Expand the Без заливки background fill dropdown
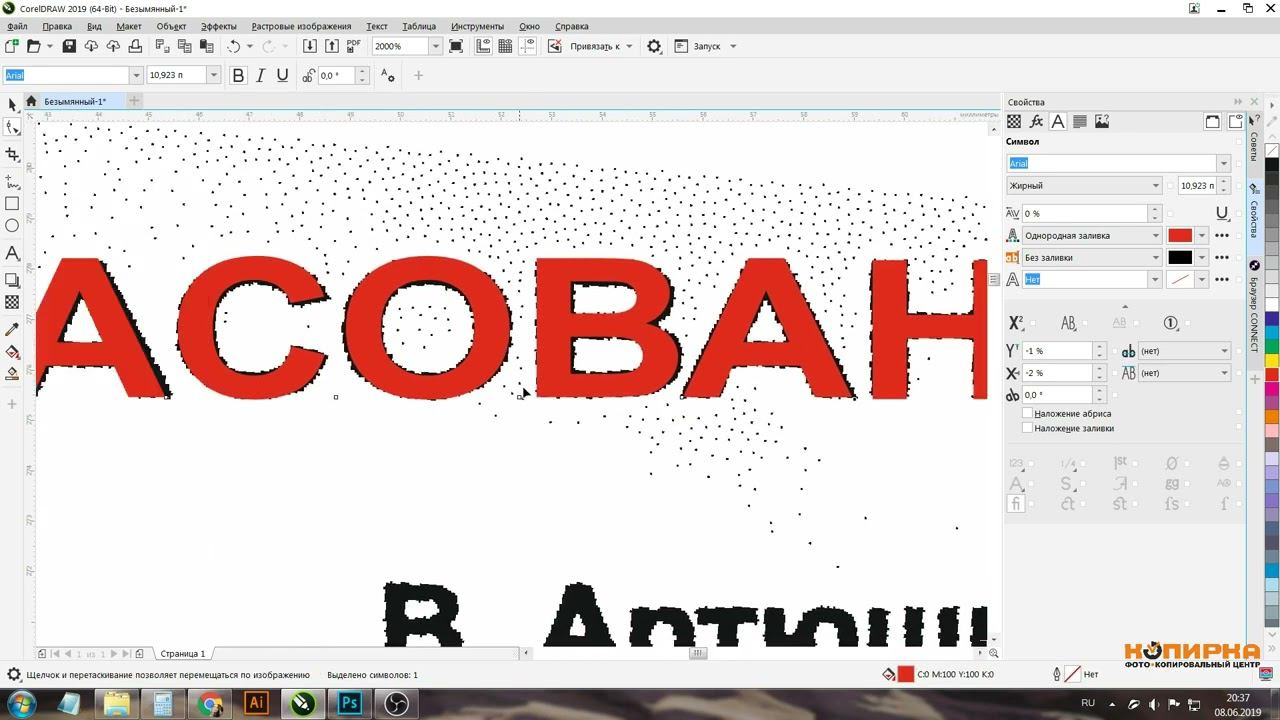 coord(1156,257)
